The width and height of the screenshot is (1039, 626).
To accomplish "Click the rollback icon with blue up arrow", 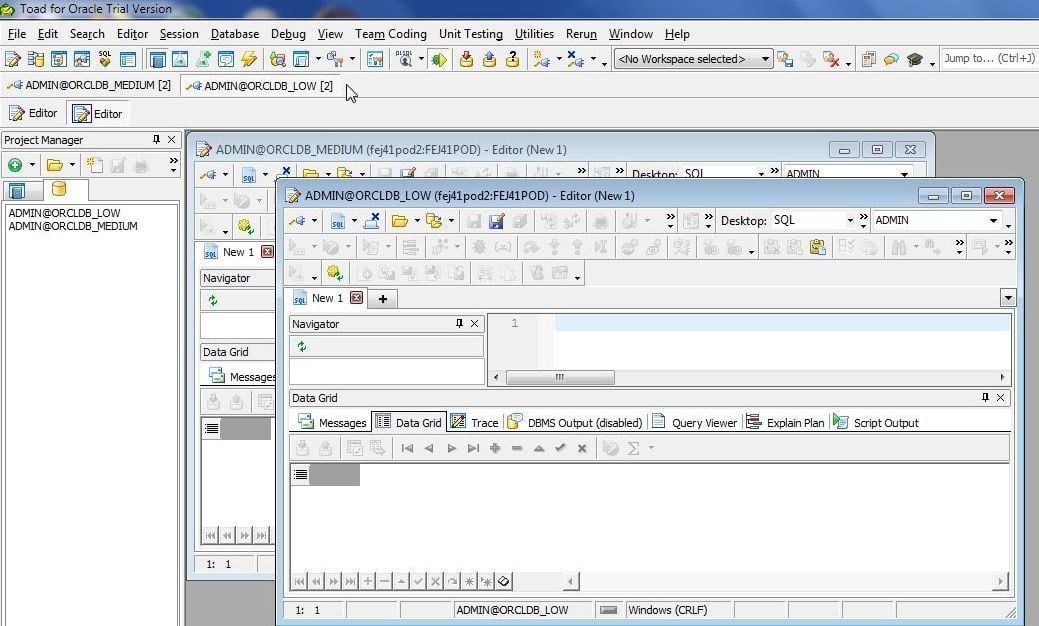I will [490, 59].
